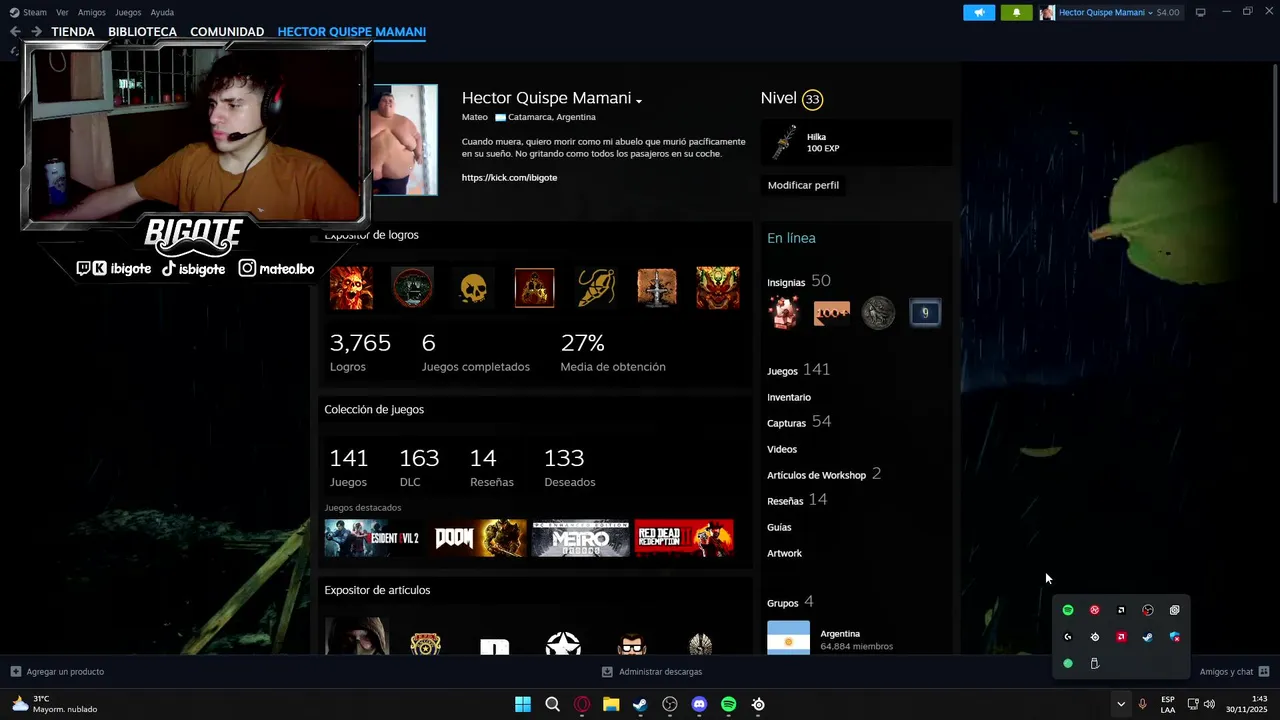The image size is (1280, 720).
Task: Click the 133 Deseados count
Action: (564, 458)
